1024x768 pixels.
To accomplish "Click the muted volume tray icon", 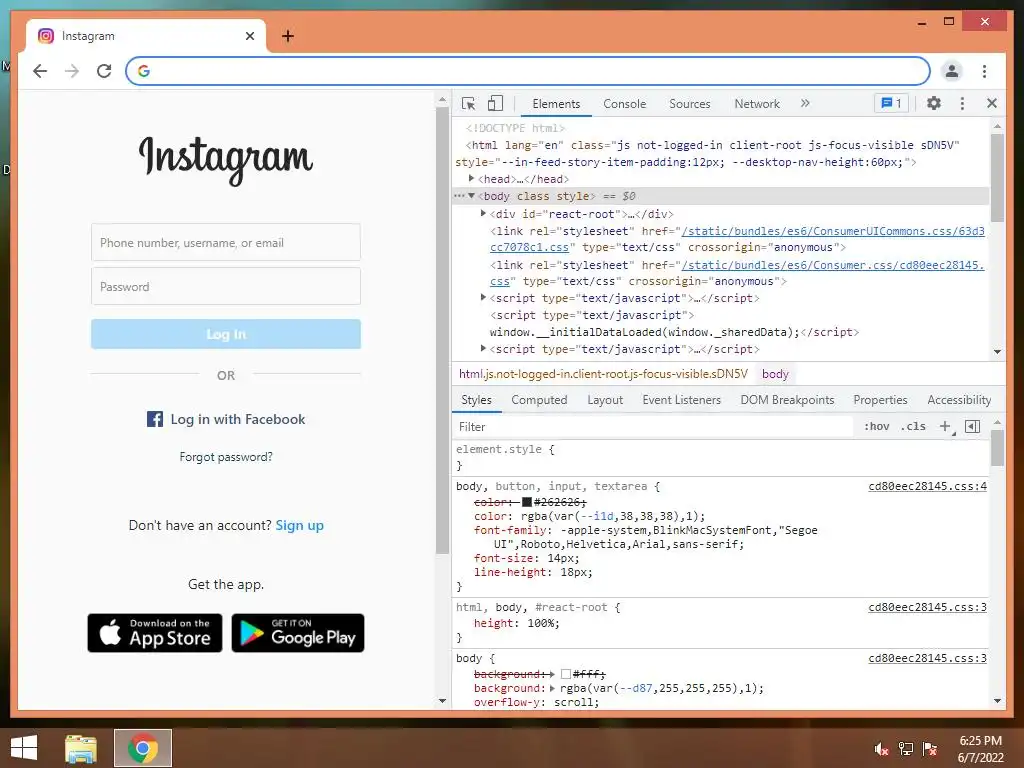I will click(880, 748).
